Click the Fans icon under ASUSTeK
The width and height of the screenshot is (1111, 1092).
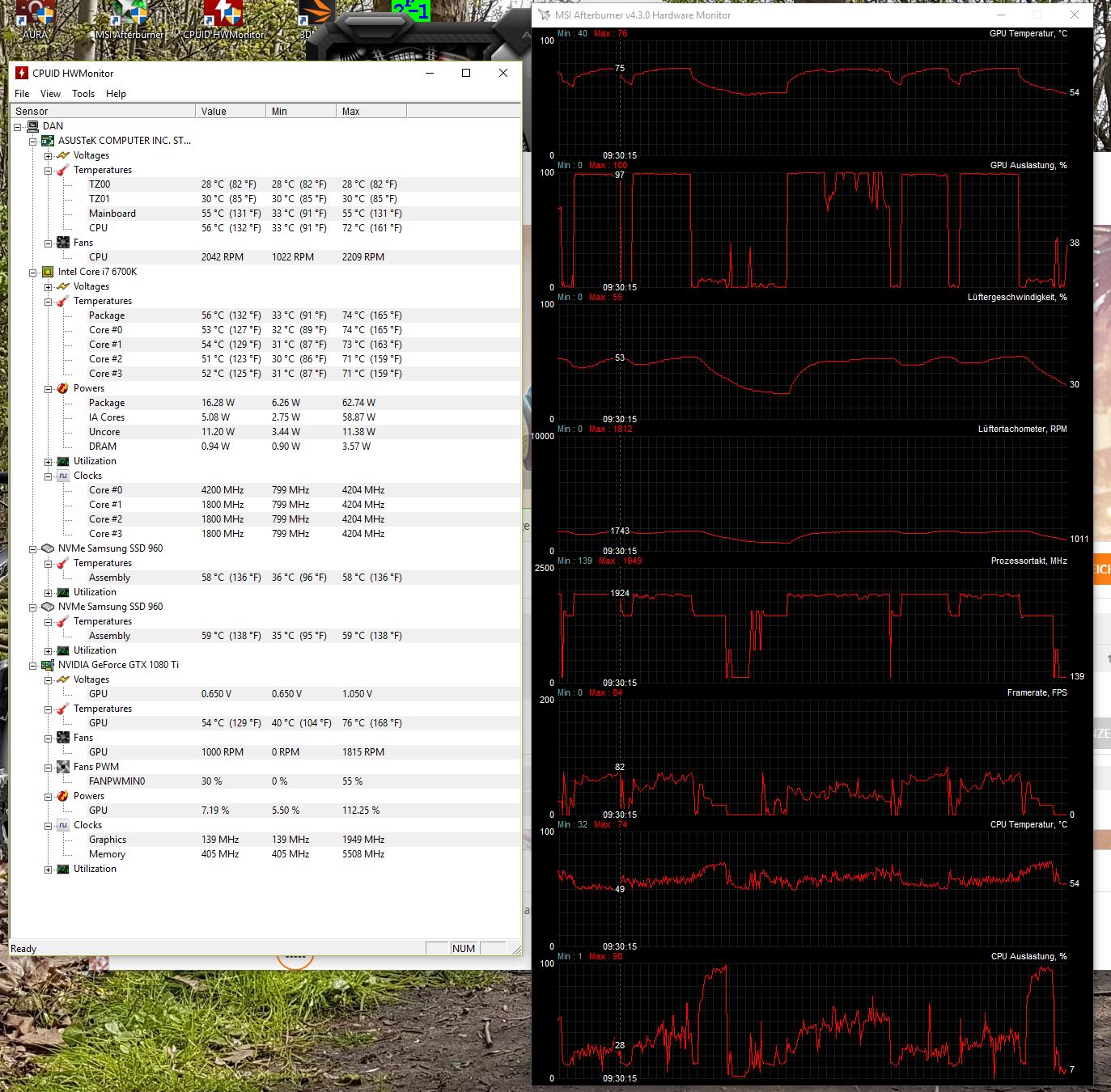coord(63,243)
